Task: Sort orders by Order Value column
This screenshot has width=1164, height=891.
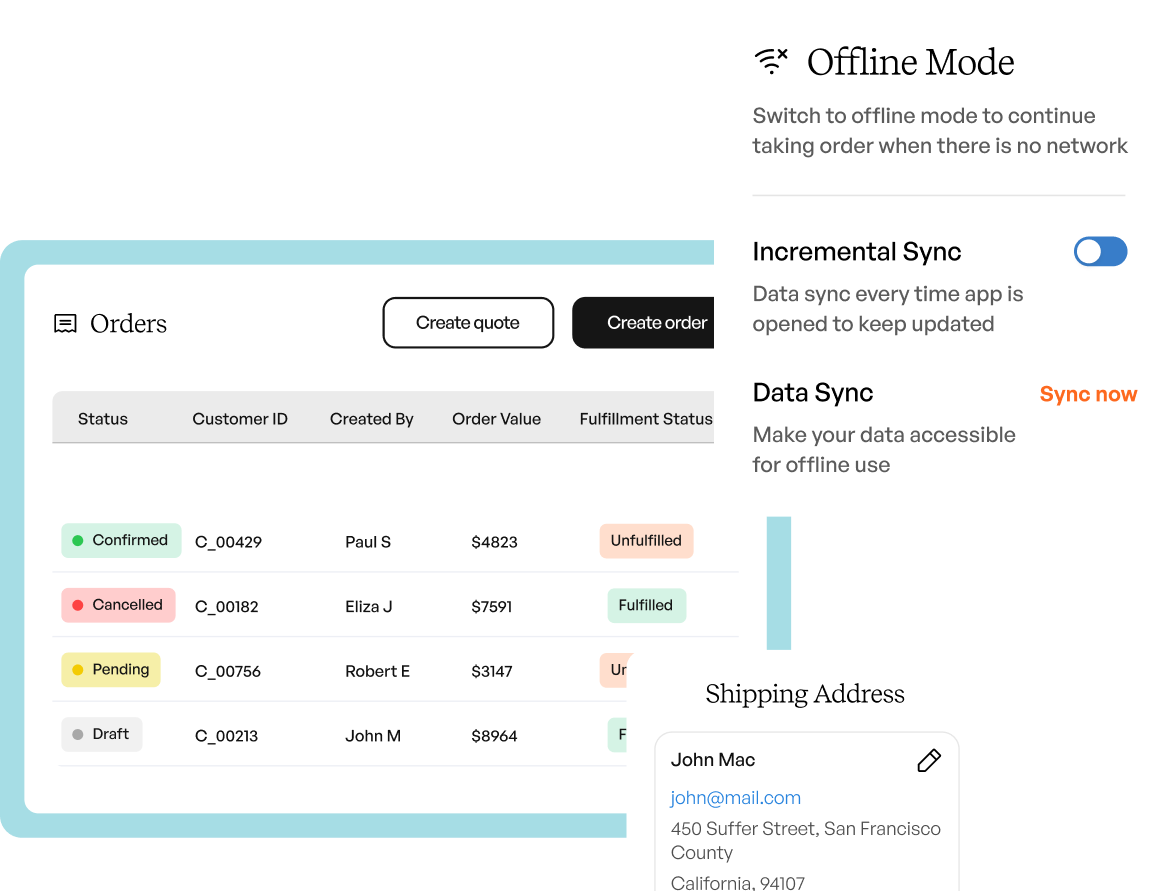Action: pyautogui.click(x=497, y=418)
